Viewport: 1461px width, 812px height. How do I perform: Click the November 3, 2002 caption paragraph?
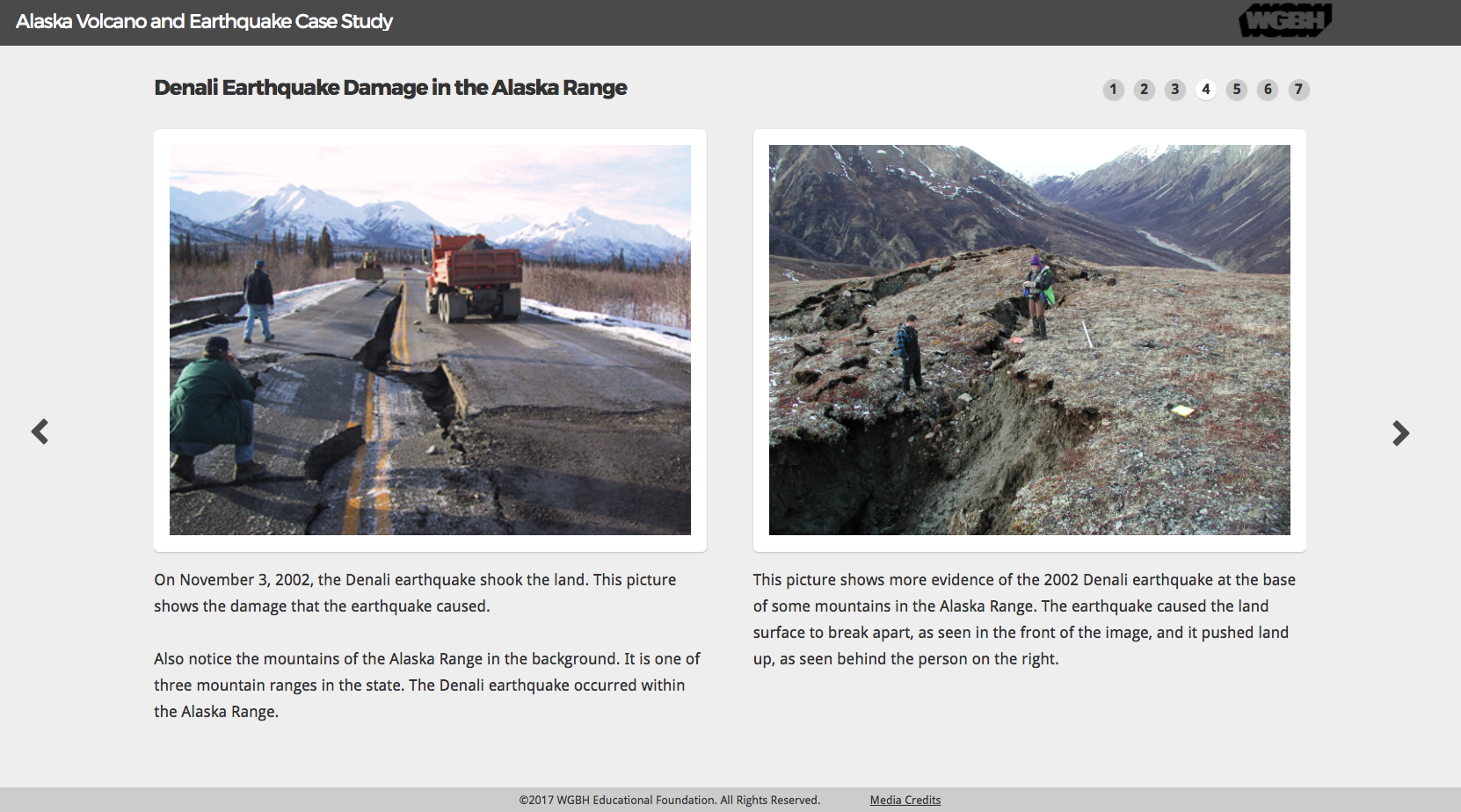point(416,593)
